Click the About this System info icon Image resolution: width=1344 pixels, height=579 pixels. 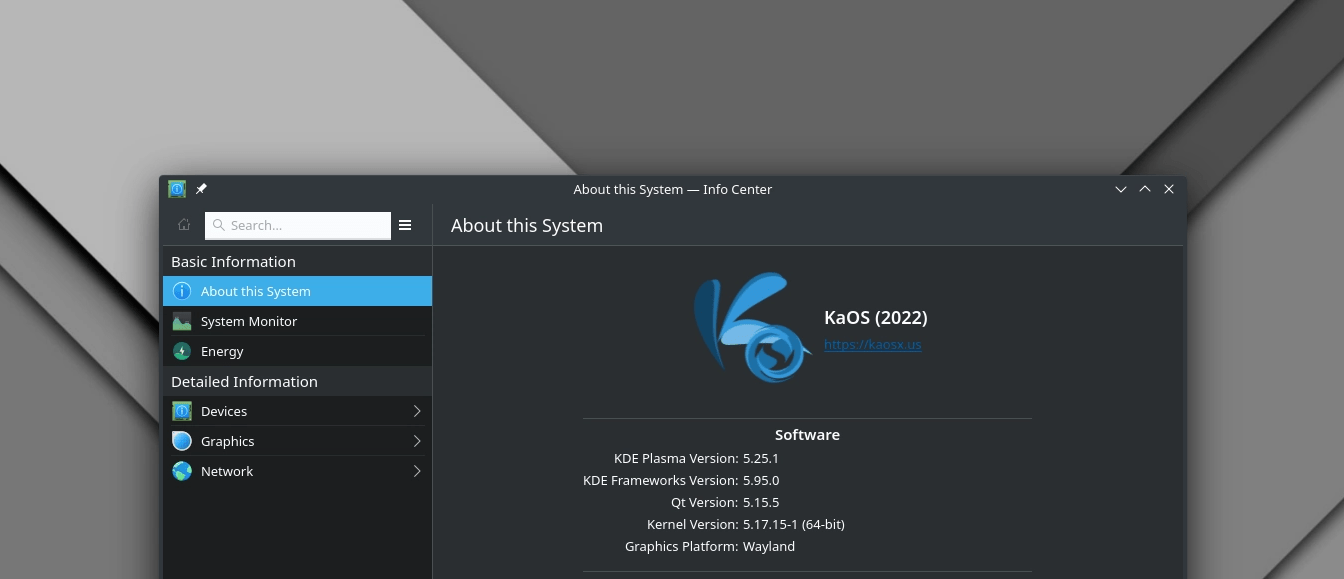[x=182, y=291]
